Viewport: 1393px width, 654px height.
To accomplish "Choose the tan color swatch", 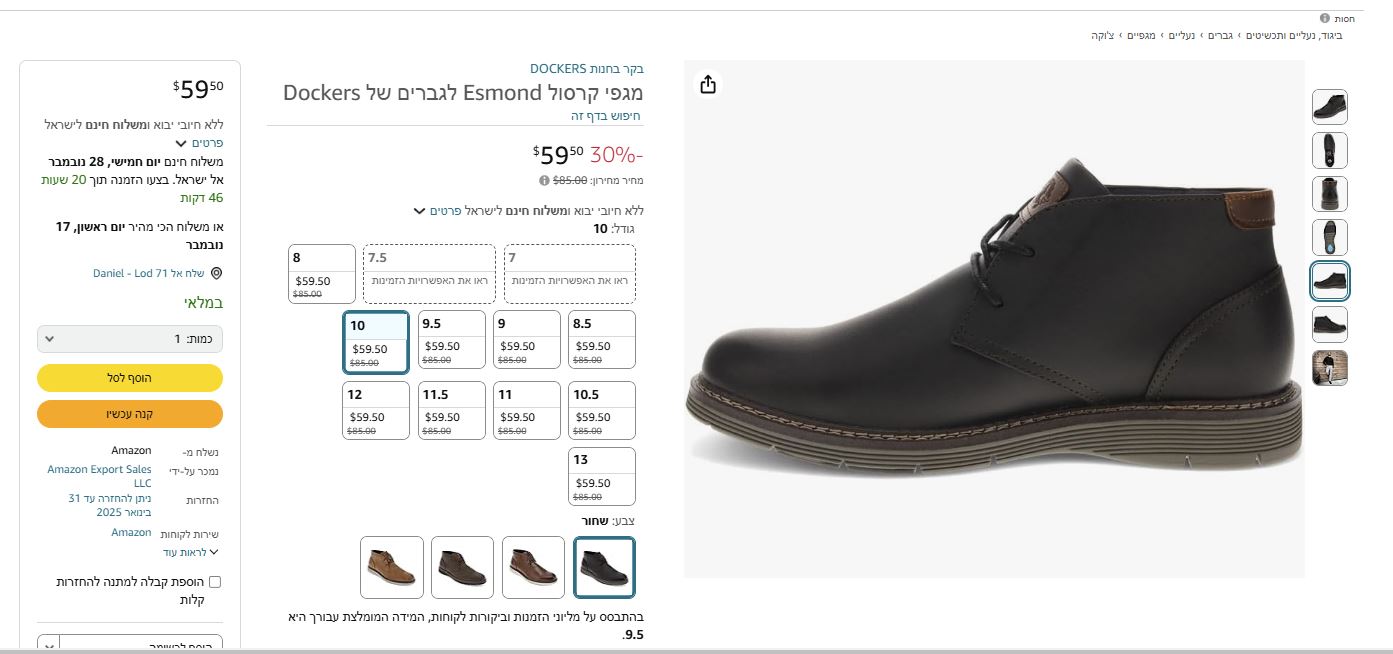I will click(x=392, y=567).
